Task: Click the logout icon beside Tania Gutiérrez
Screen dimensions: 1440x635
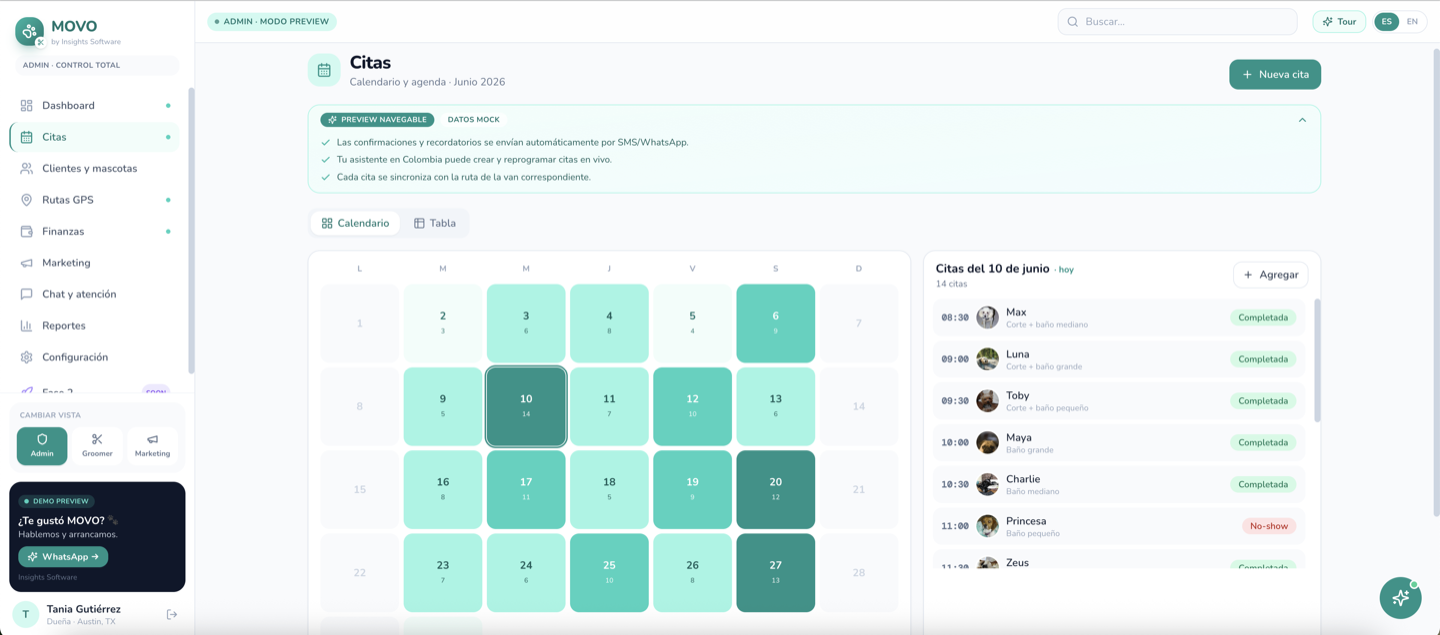Action: [172, 614]
